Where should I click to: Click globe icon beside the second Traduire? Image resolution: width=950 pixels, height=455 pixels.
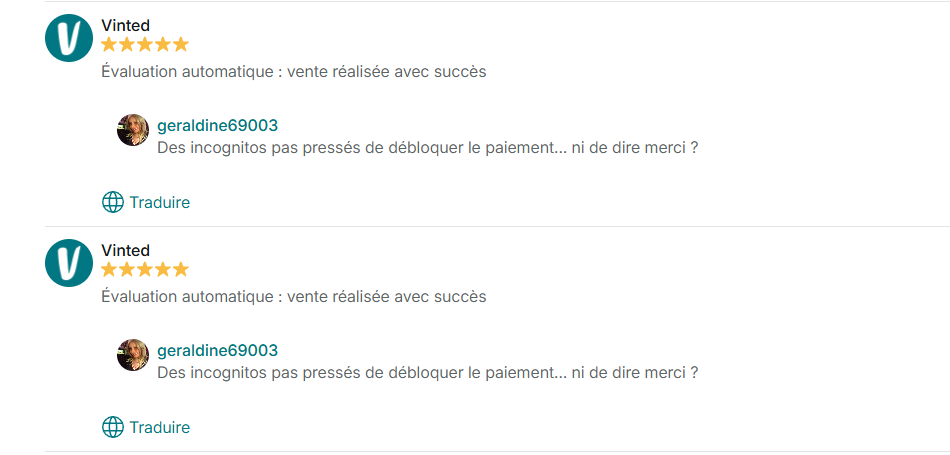[113, 427]
